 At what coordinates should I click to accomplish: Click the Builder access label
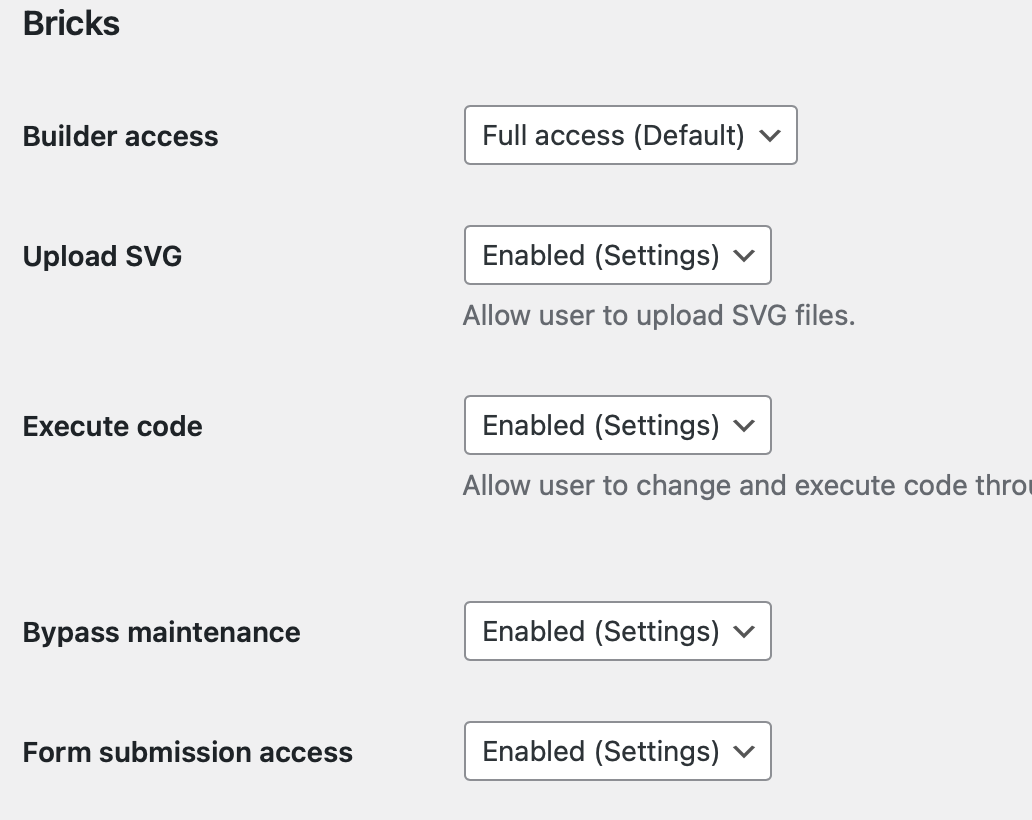(x=120, y=136)
